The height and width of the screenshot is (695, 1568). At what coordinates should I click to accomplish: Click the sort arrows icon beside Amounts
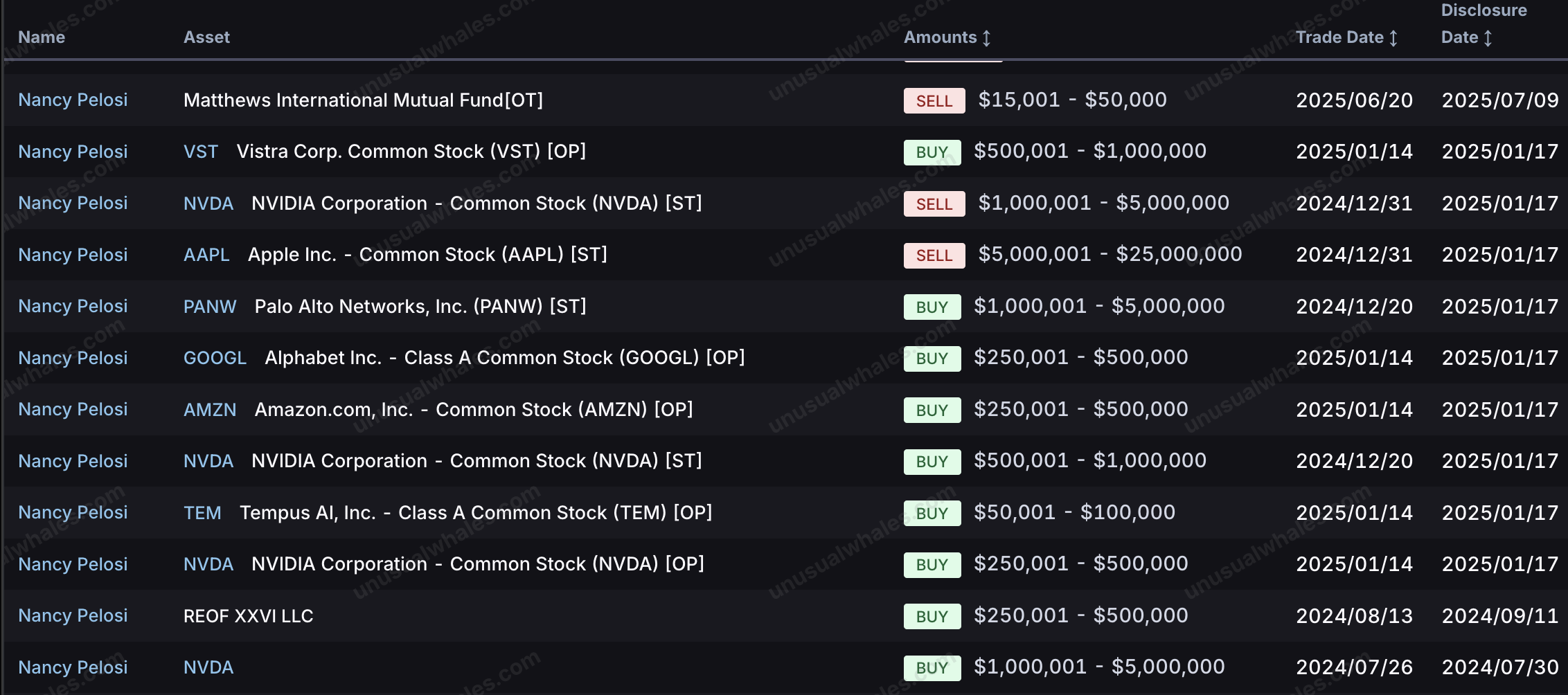(x=987, y=38)
